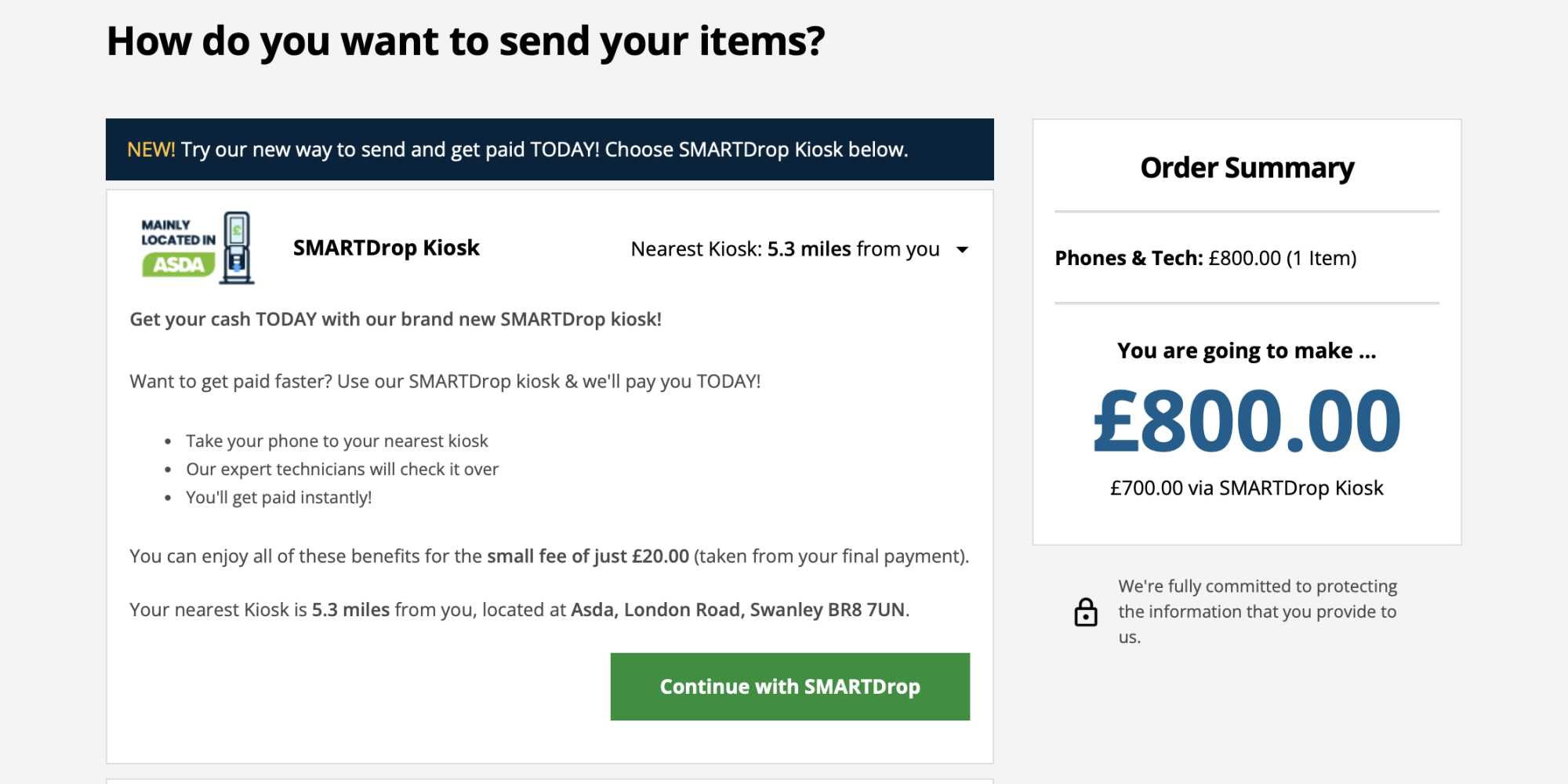1568x784 pixels.
Task: Click the 'You'll get paid instantly!' bullet
Action: coord(278,498)
